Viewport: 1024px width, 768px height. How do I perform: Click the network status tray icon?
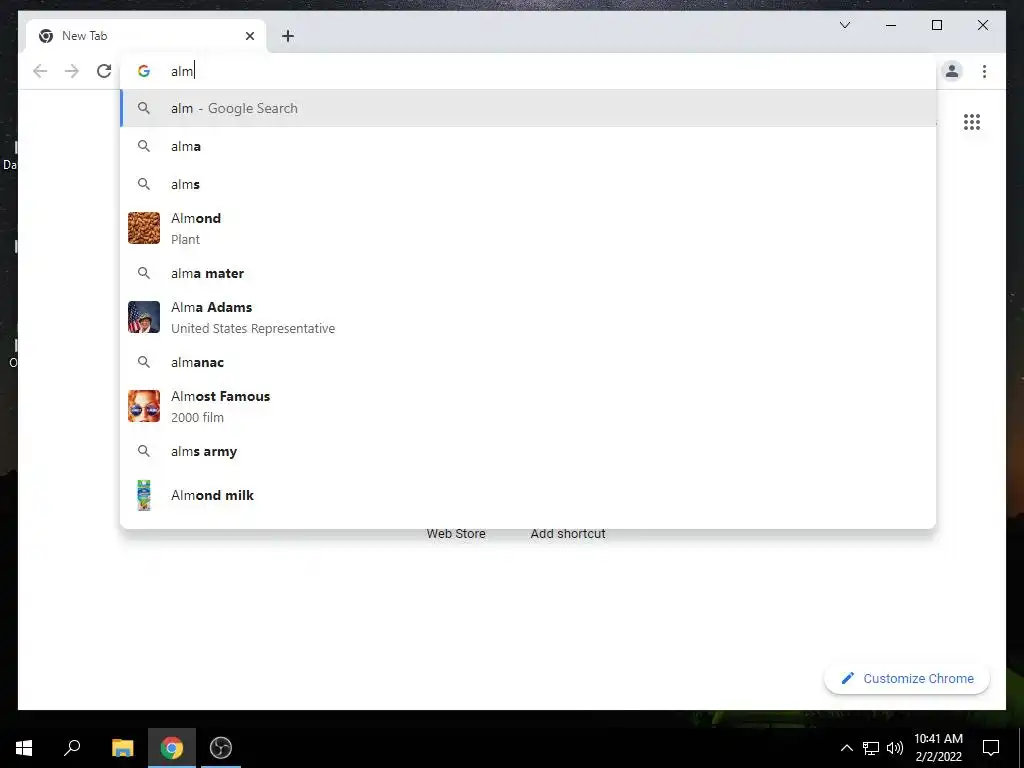[x=871, y=748]
